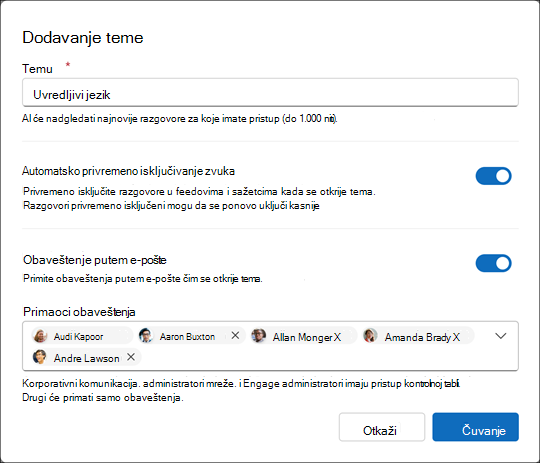The image size is (540, 463).
Task: Remove Amanda Brady from recipients
Action: (x=456, y=337)
